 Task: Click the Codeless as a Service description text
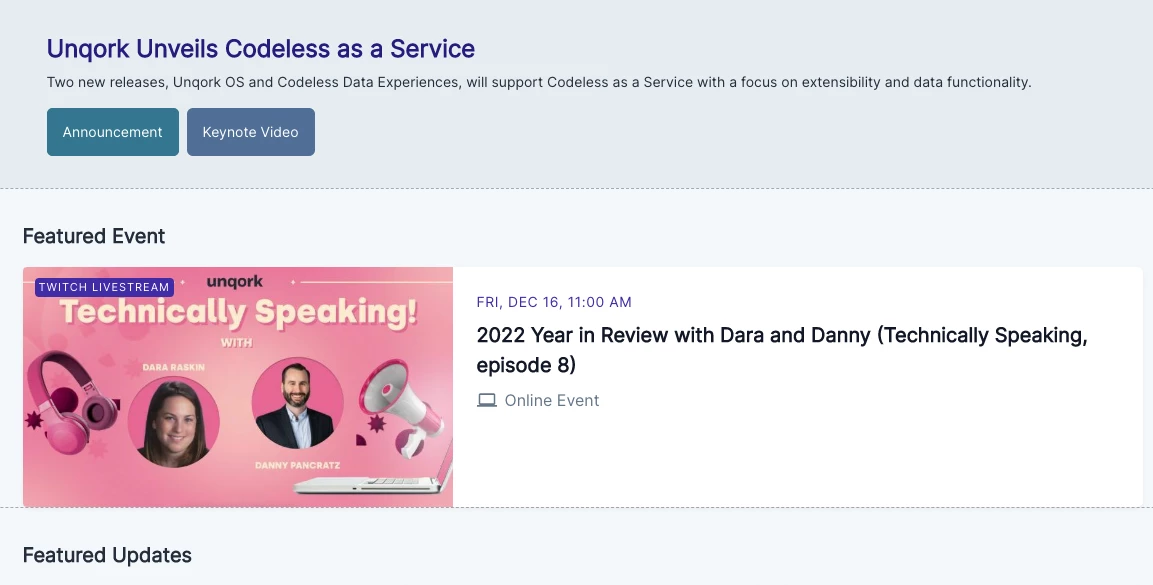coord(539,82)
